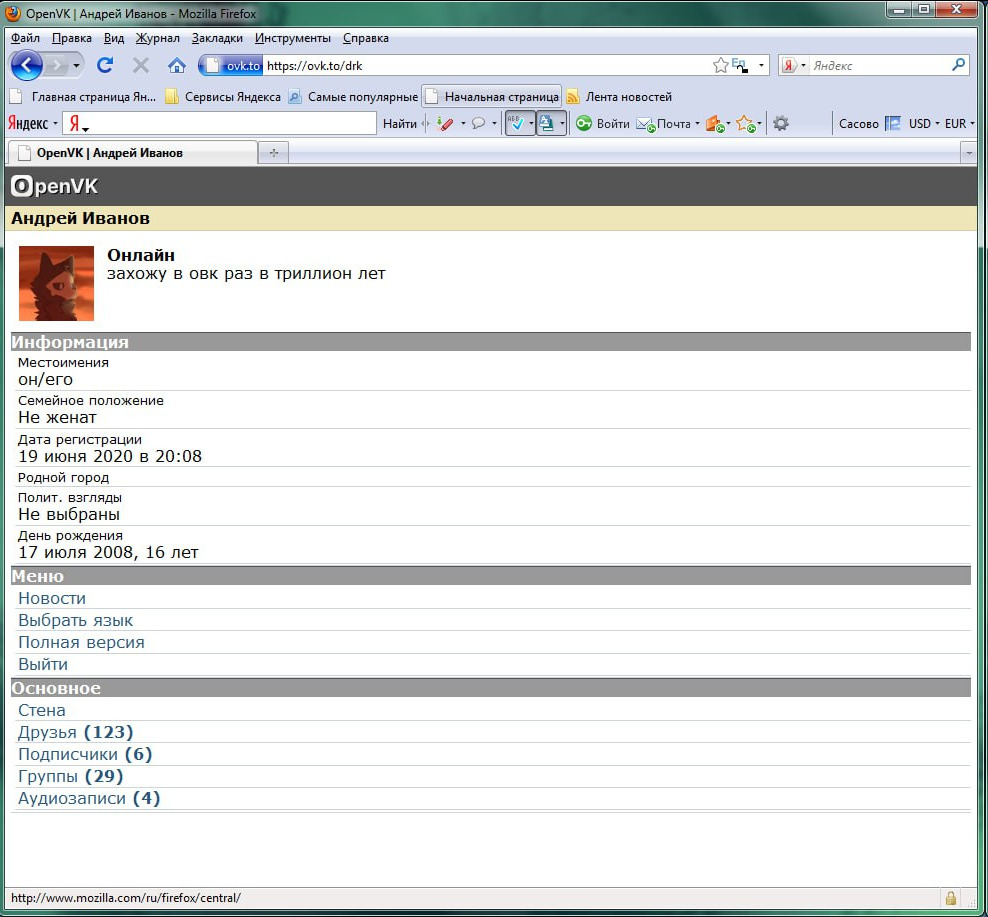Open the Инструменты menu

point(293,38)
